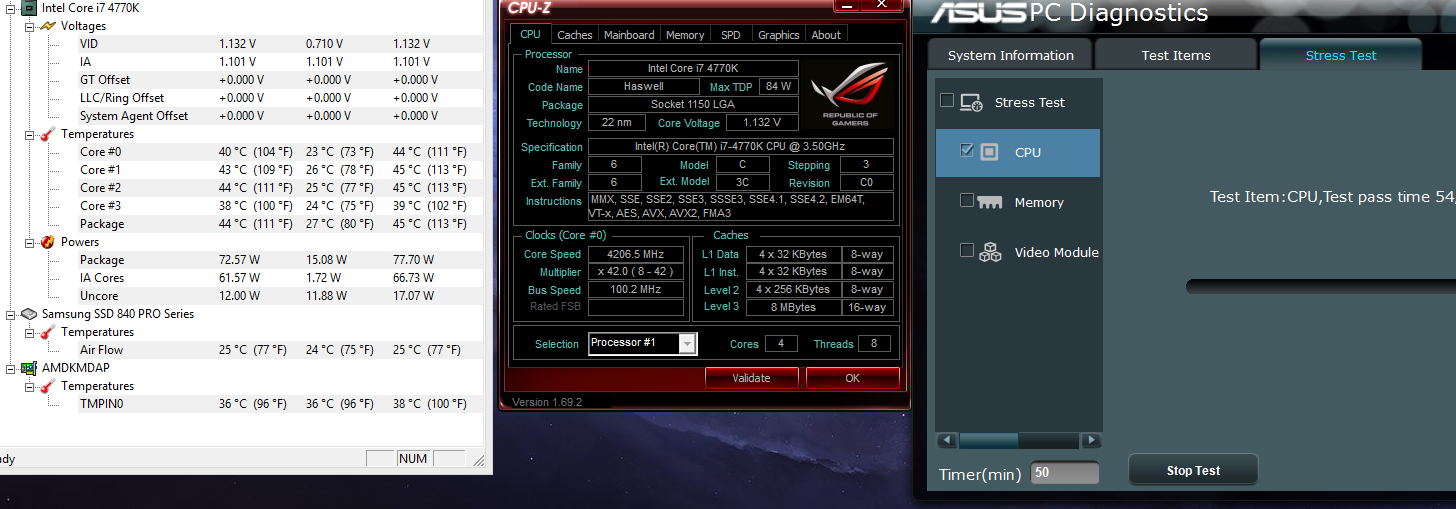Screen dimensions: 1456x509
Task: Click the NUM indicator in the status bar
Action: pos(412,459)
